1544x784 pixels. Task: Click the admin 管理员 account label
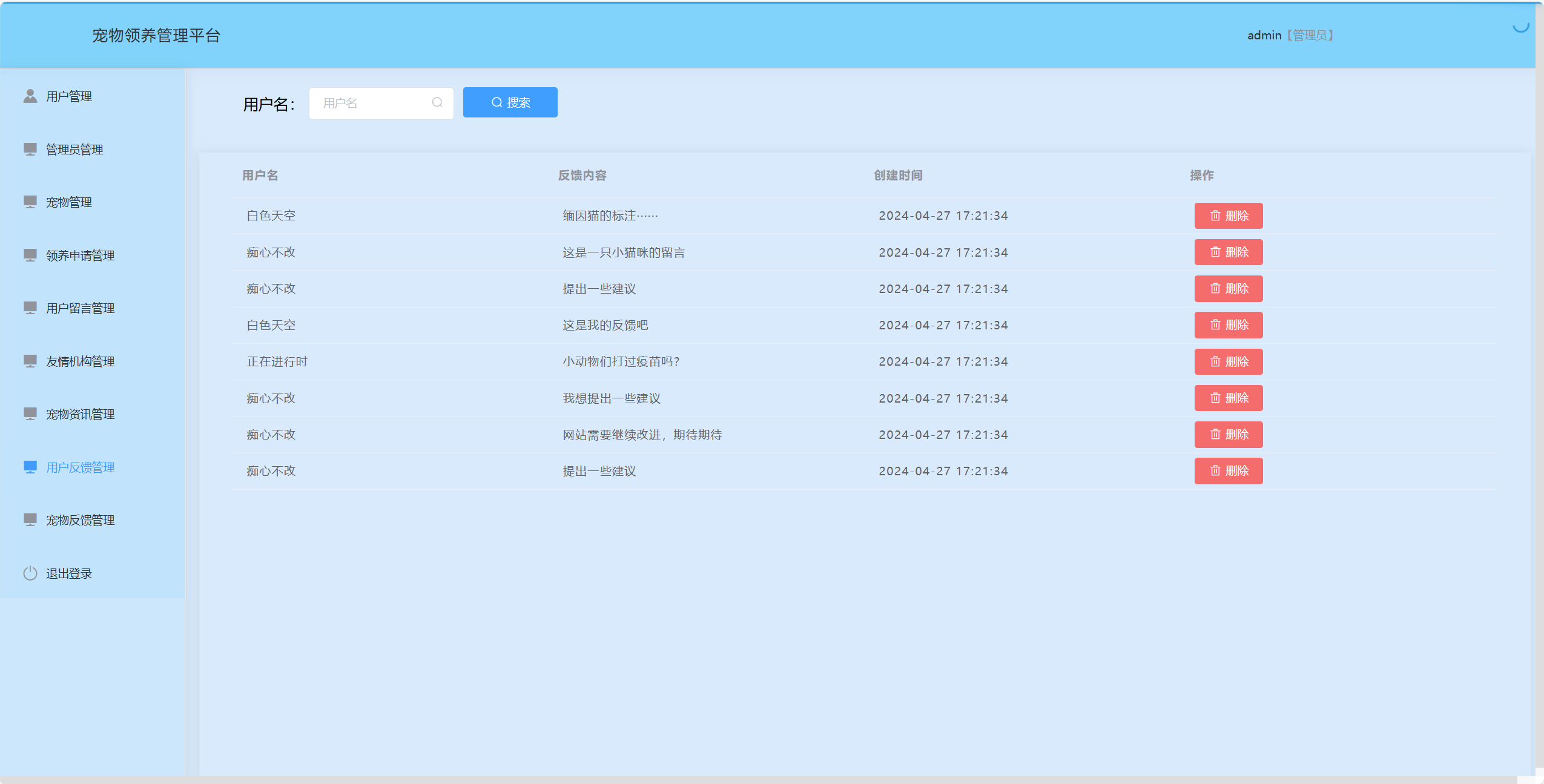coord(1290,35)
